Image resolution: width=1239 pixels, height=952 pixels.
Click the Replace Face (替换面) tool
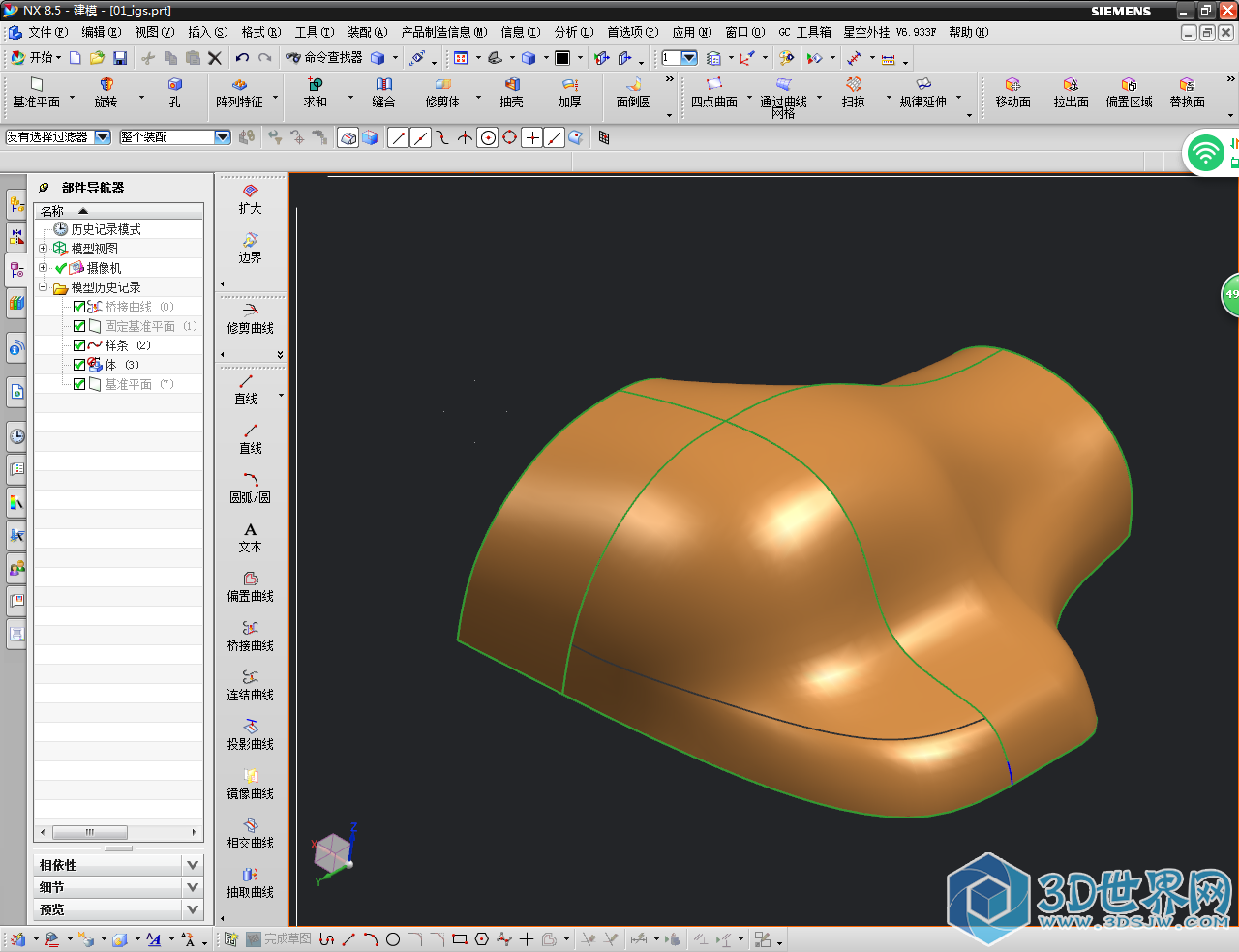tap(1188, 93)
